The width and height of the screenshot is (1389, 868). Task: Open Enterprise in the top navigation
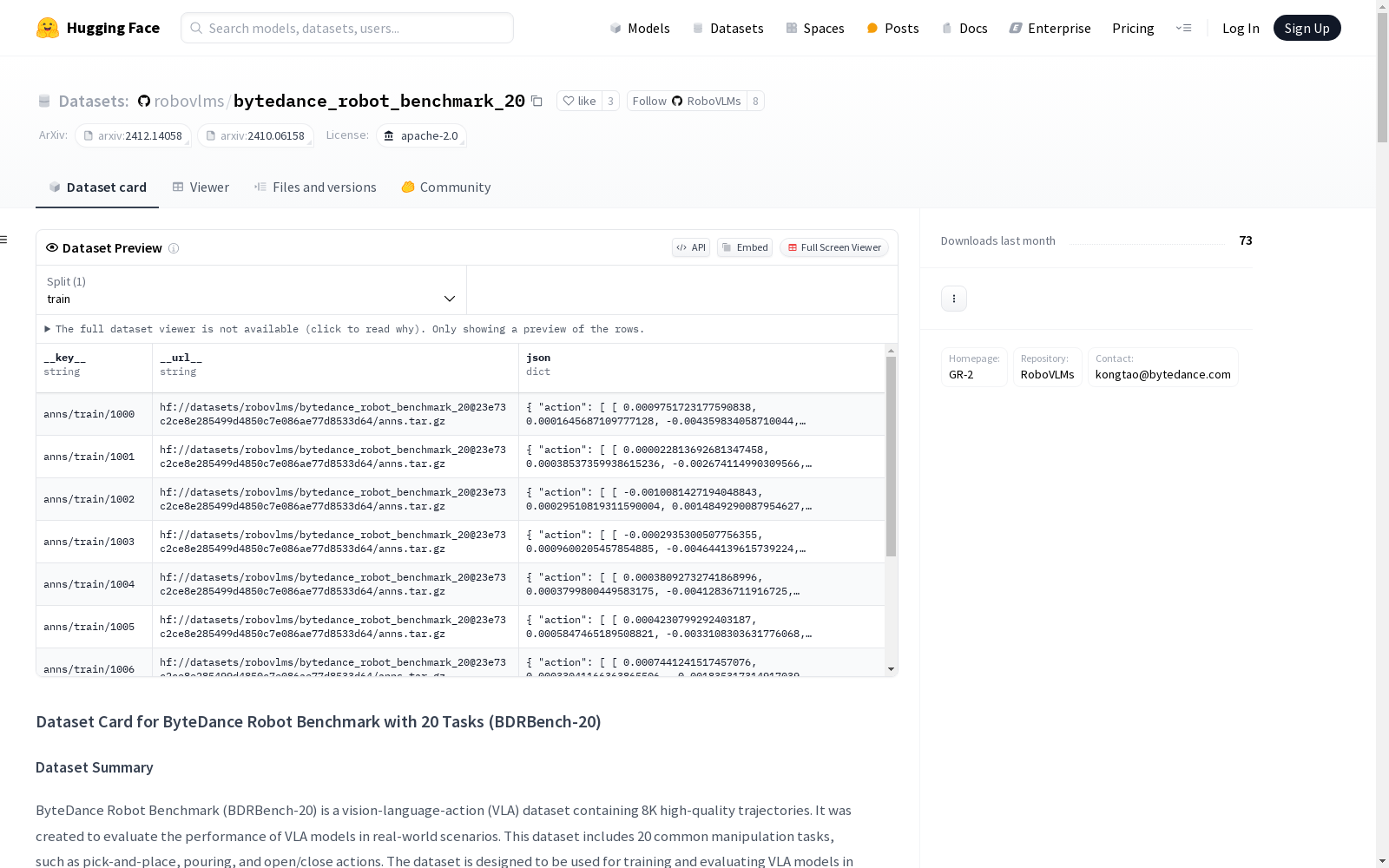tap(1050, 28)
